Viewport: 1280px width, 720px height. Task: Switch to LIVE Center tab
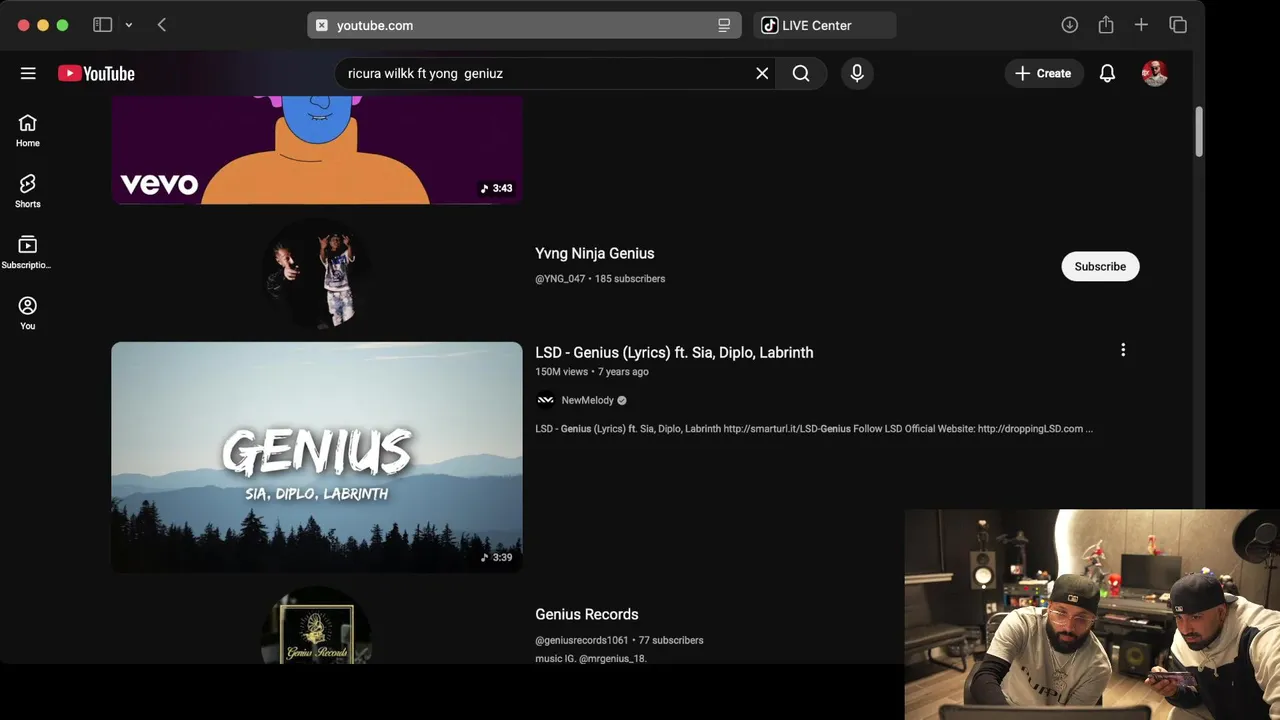coord(824,25)
